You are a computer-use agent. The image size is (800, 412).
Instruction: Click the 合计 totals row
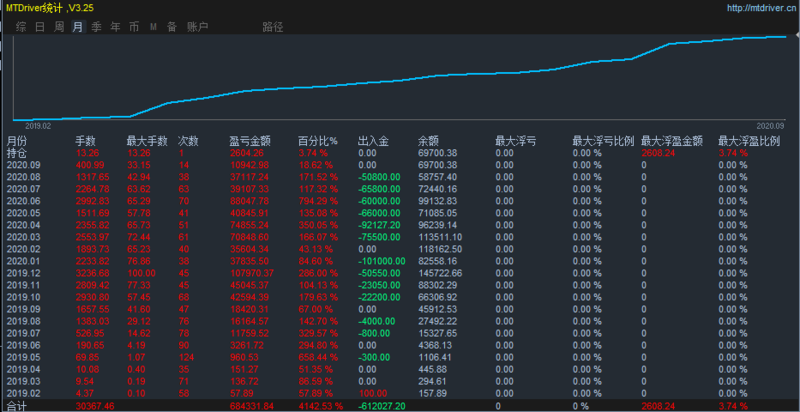pos(400,406)
